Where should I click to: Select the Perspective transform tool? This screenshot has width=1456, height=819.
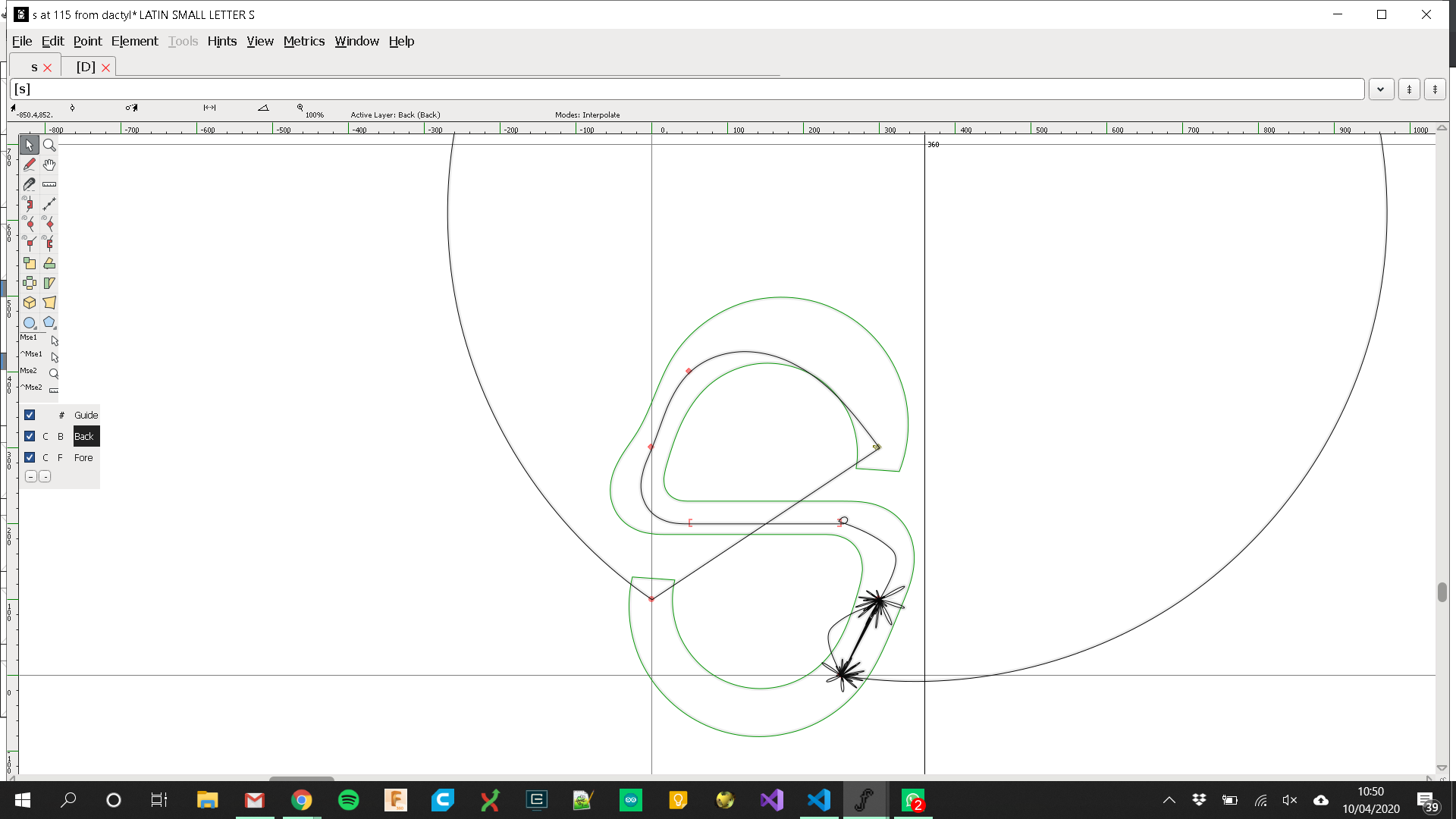click(49, 303)
